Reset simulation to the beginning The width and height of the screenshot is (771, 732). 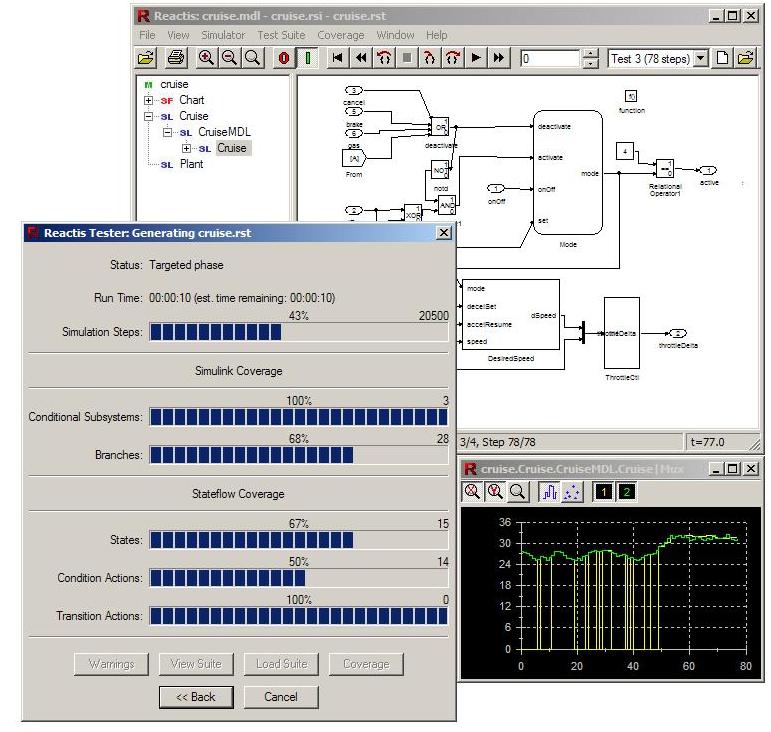(337, 58)
